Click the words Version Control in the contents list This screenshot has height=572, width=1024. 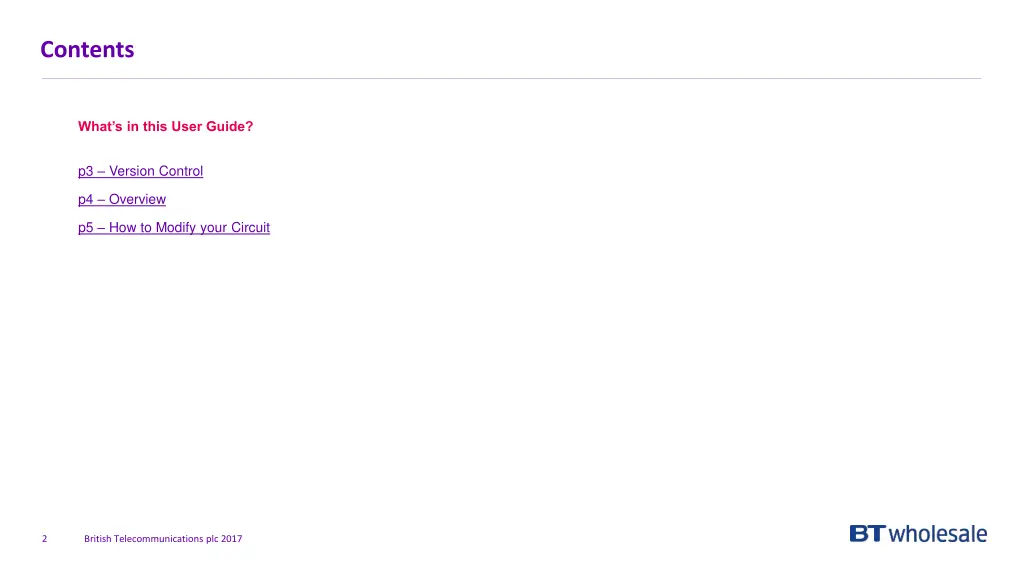coord(156,171)
